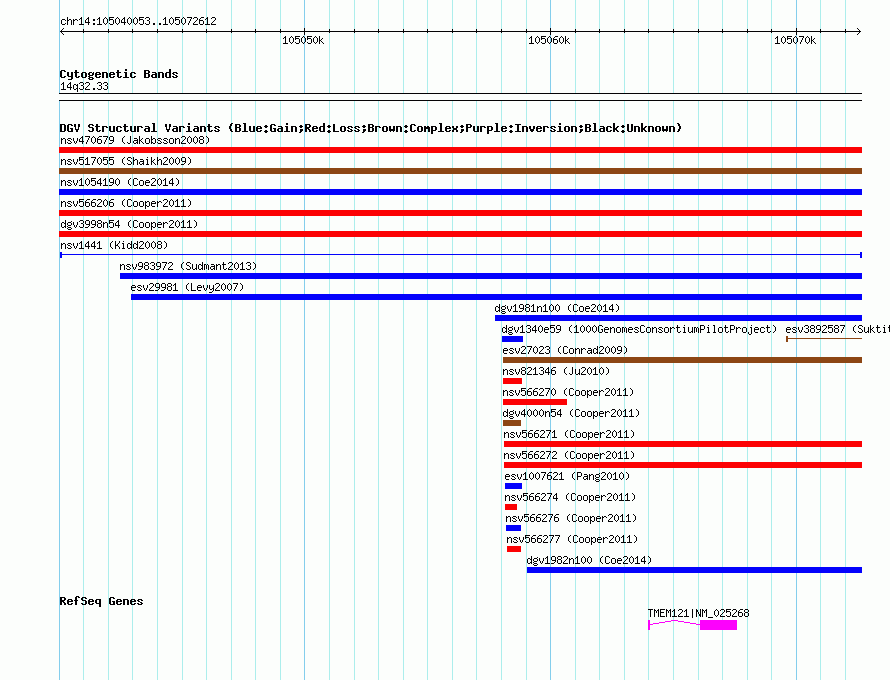
Task: Select the thin nsv1441 blue line feature
Action: [461, 255]
